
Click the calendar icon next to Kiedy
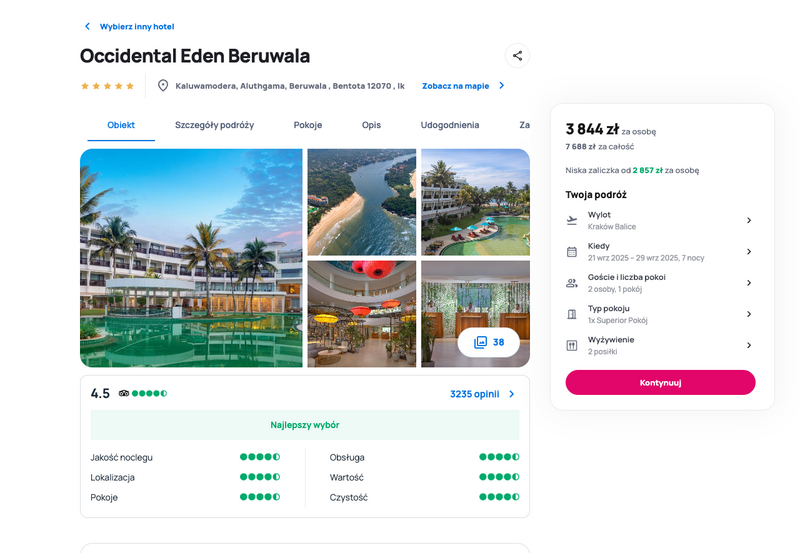point(572,252)
